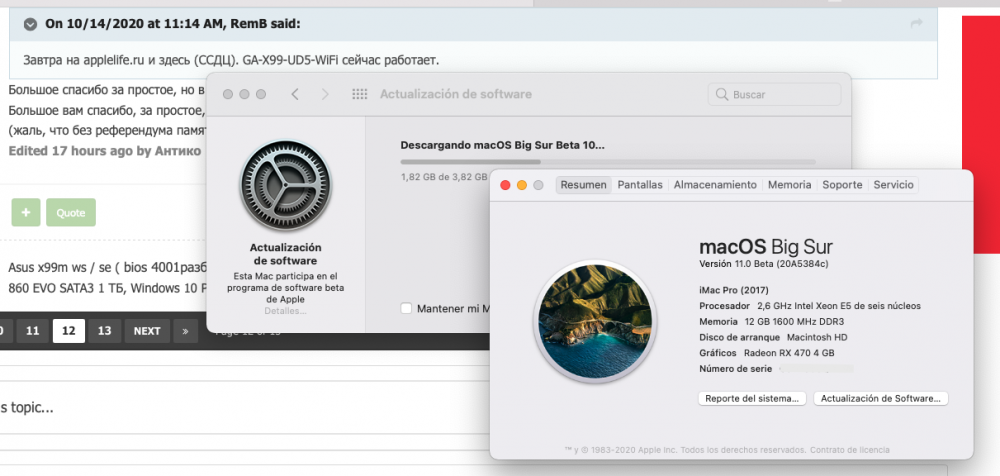Click the macOS Big Sur wallpaper logo
This screenshot has width=1000, height=476.
tap(595, 320)
